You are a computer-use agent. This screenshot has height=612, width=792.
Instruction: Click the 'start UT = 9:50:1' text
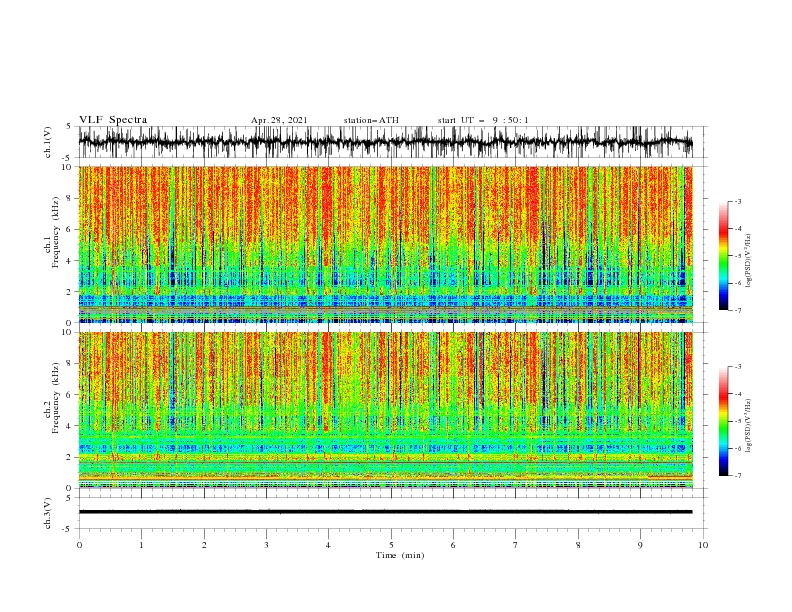(483, 120)
